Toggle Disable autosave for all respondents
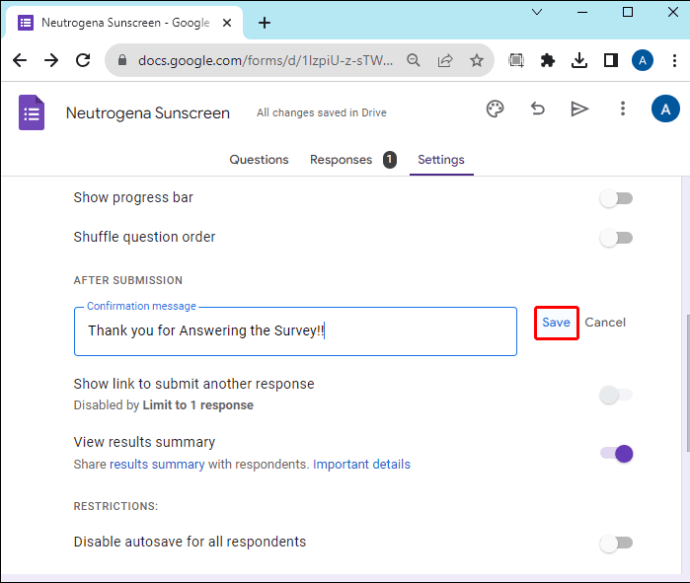This screenshot has height=583, width=690. coord(616,543)
